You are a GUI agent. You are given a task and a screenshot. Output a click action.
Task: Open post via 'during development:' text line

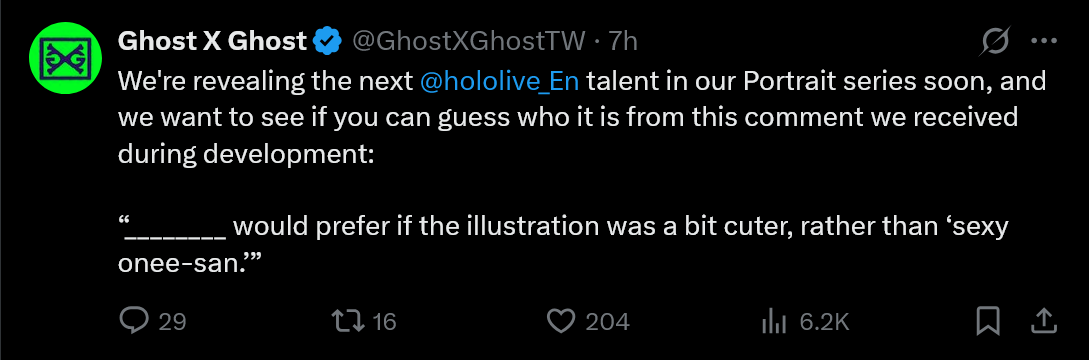coord(246,153)
